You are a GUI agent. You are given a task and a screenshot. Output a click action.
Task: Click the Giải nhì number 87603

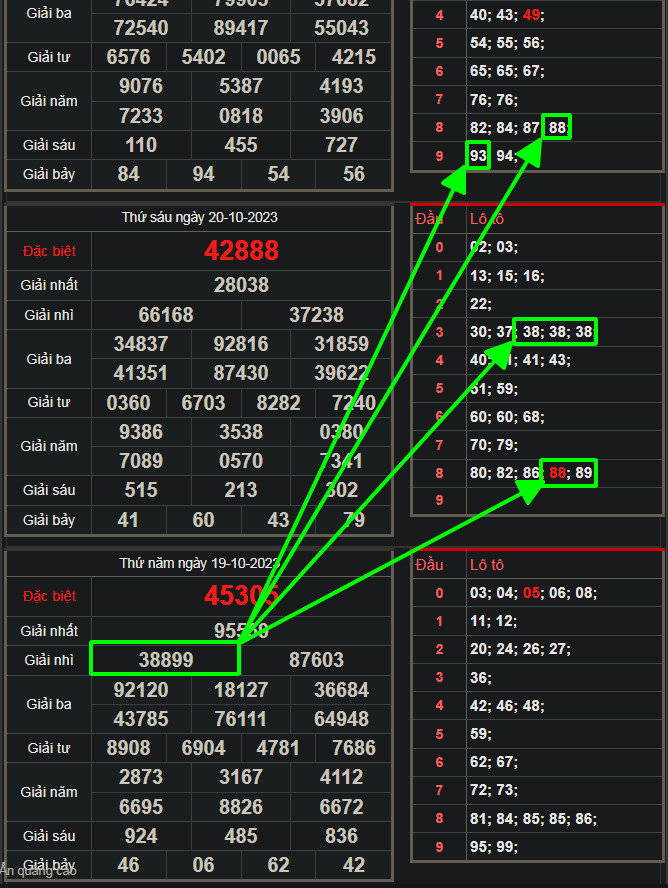[316, 660]
